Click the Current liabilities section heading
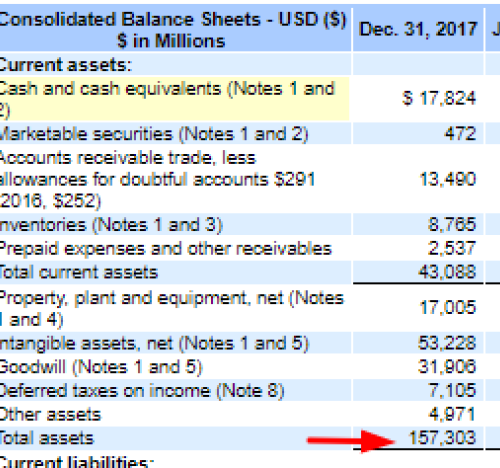500x468 pixels. coord(77,462)
